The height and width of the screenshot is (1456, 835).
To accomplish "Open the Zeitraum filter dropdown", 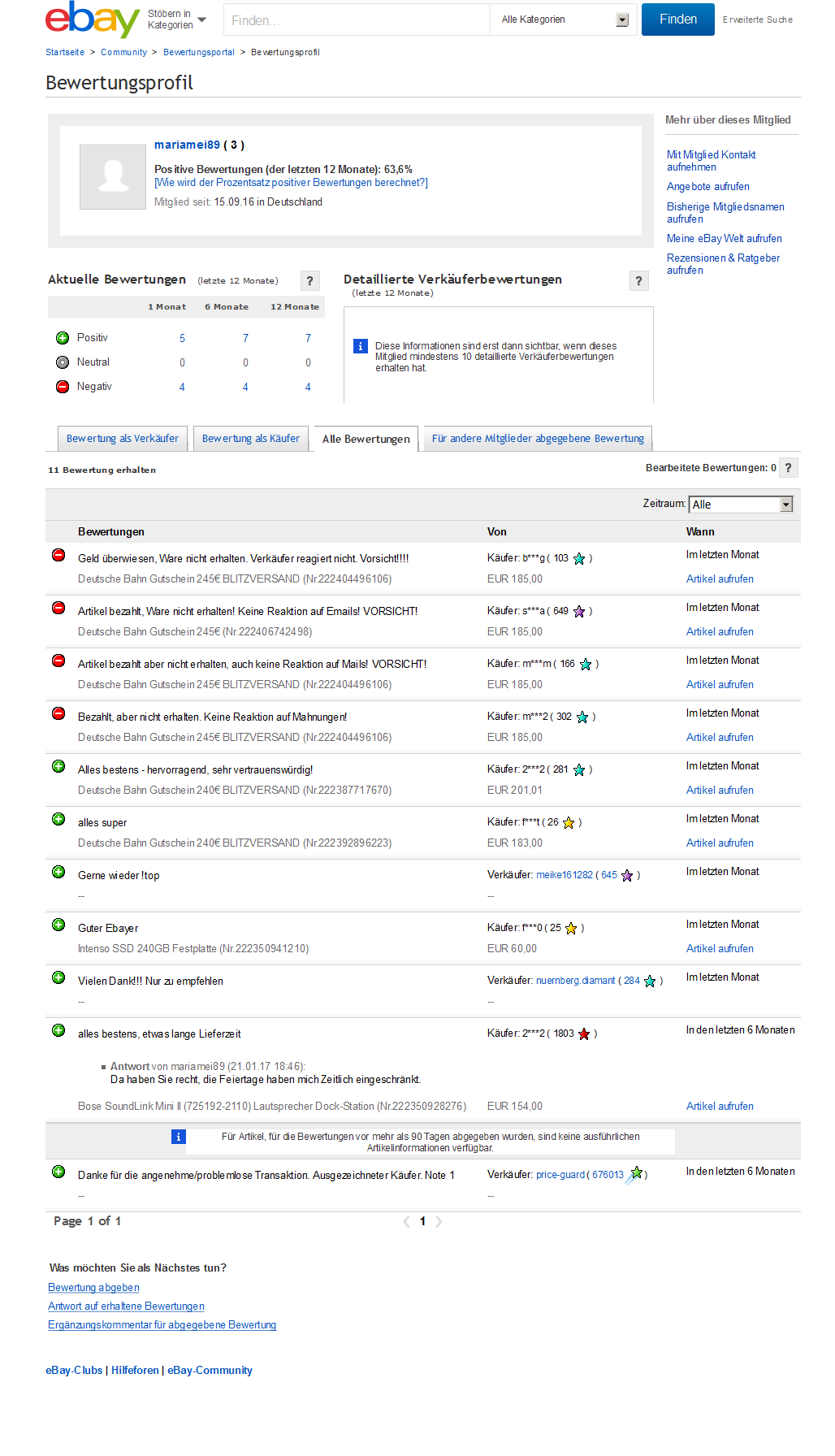I will pos(740,505).
